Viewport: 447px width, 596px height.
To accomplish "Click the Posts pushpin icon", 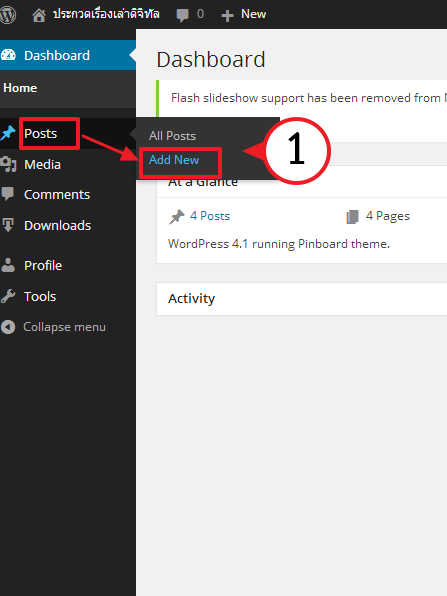I will 8,133.
